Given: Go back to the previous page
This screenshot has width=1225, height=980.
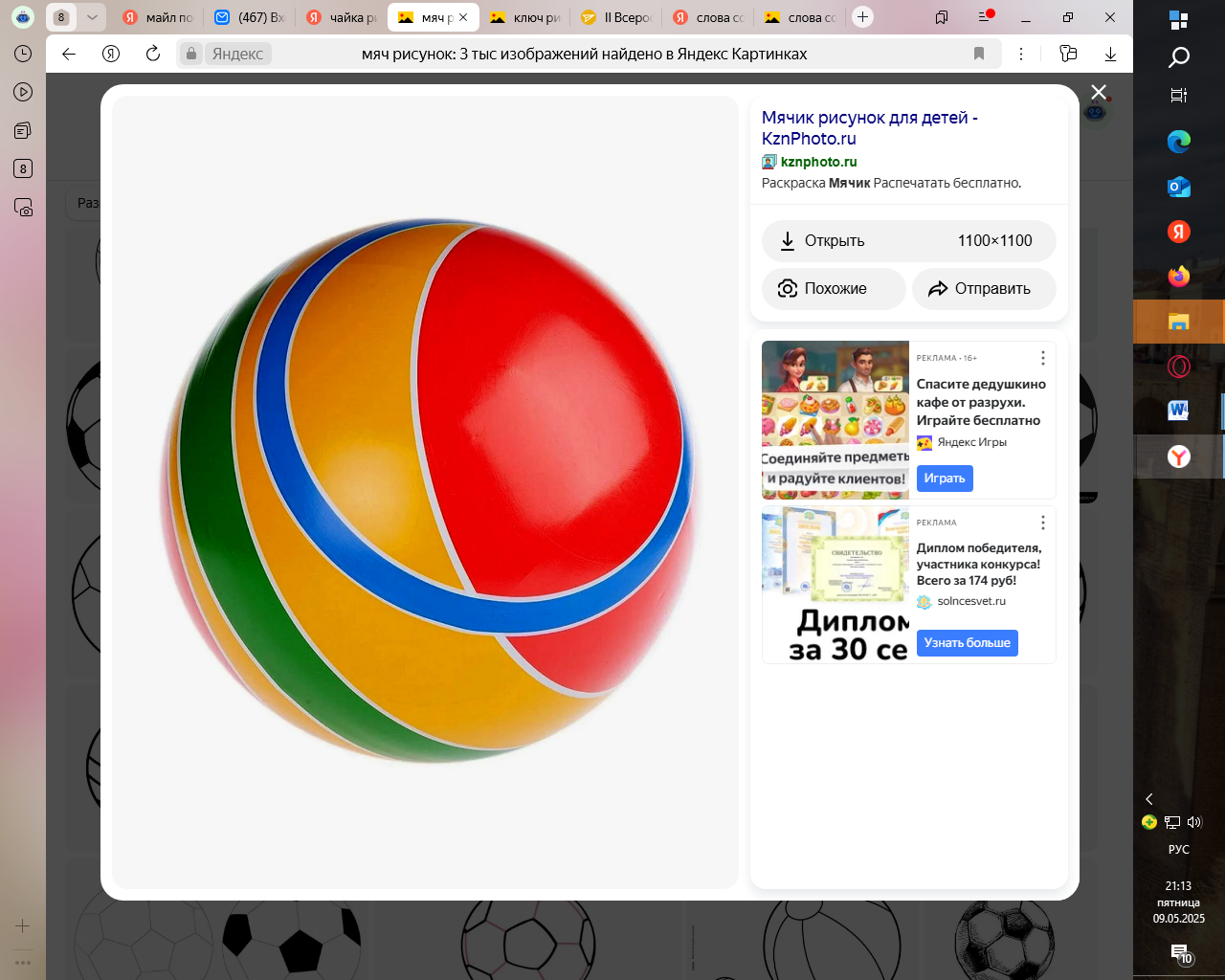Looking at the screenshot, I should [69, 54].
